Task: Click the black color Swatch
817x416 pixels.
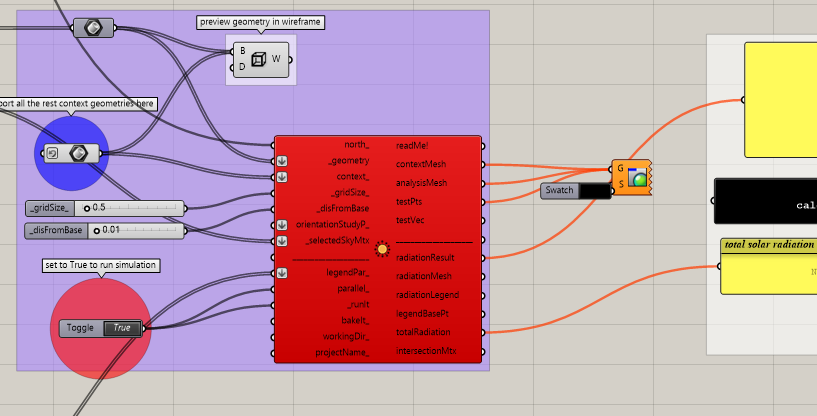Action: 593,190
